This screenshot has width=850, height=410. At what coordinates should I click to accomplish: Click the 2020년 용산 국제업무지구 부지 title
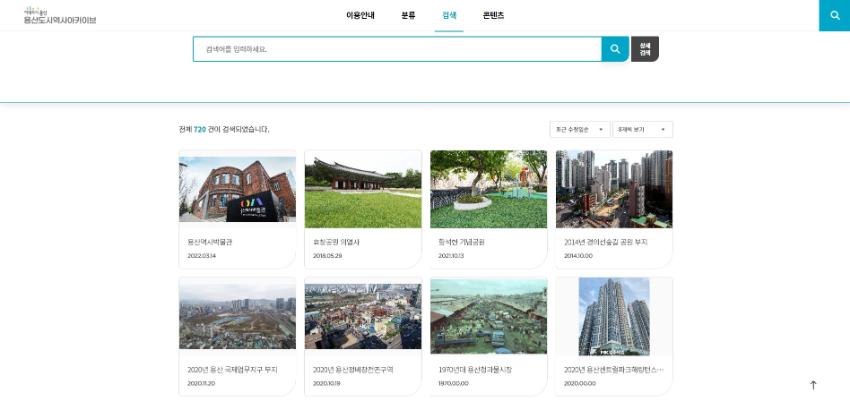(x=232, y=369)
